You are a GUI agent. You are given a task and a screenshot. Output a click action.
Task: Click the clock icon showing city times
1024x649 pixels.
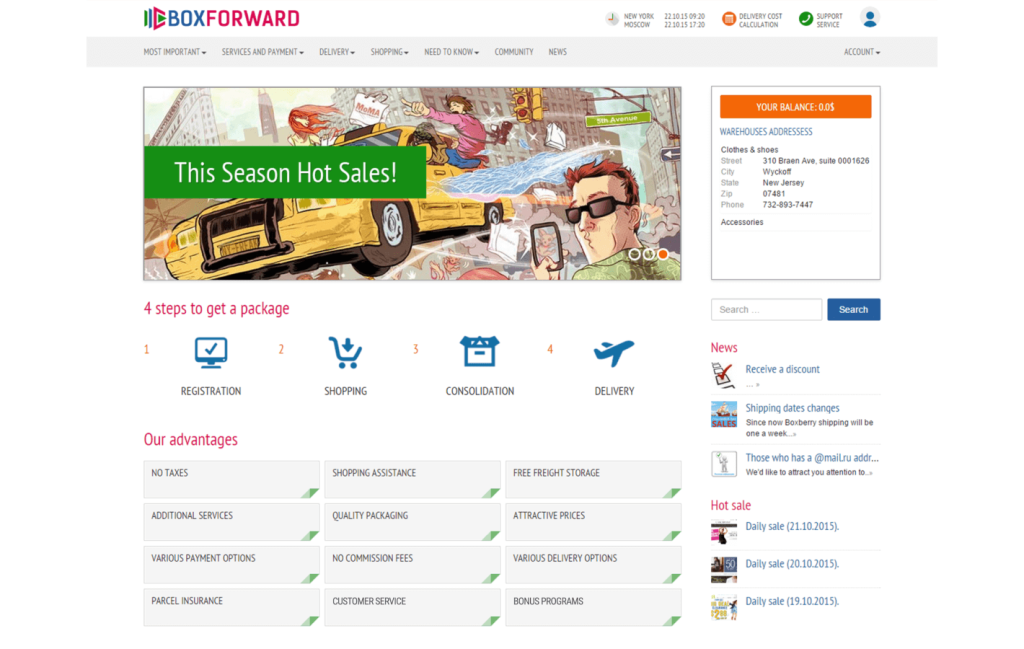(x=610, y=17)
